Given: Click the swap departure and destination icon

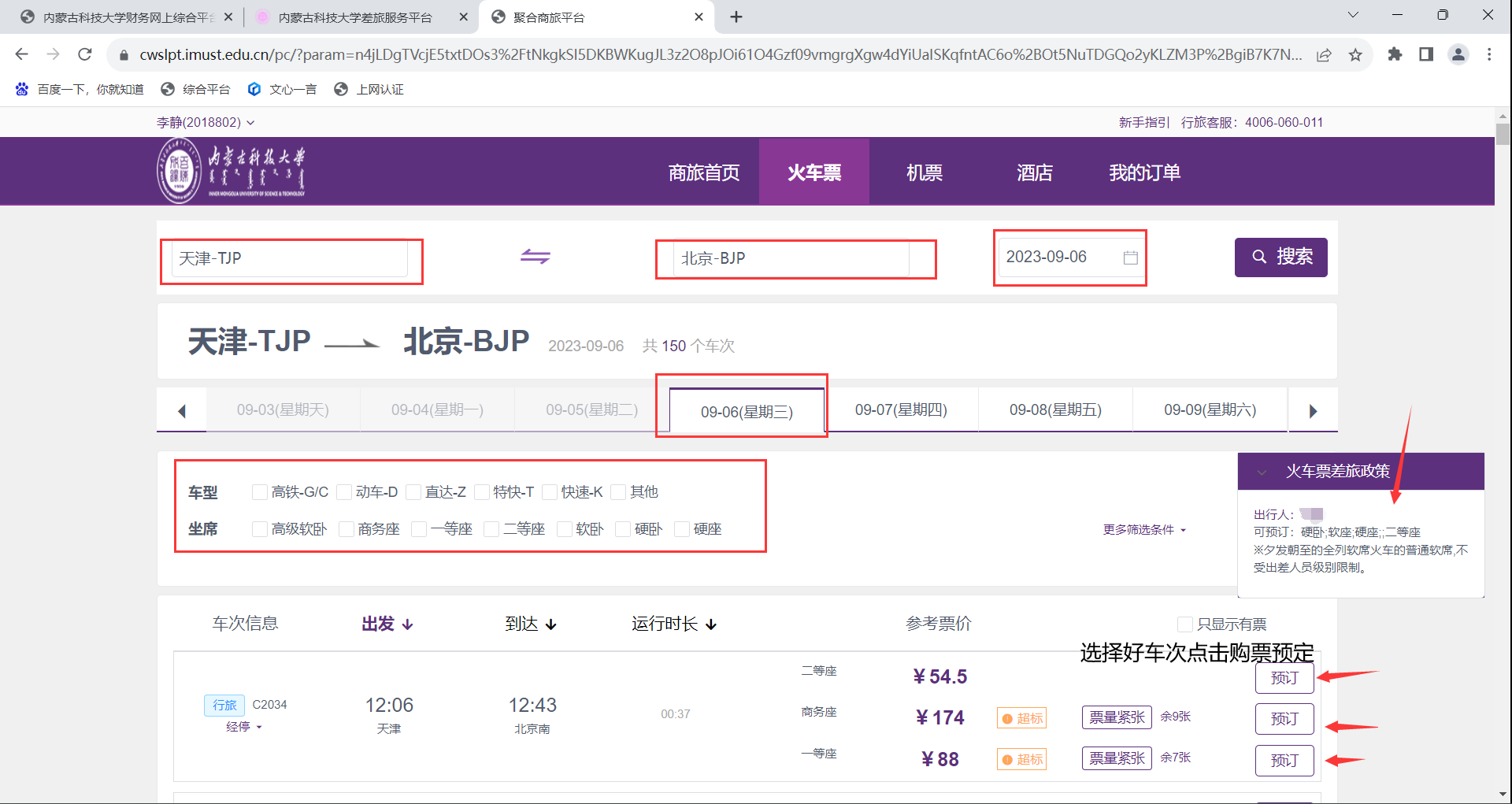Looking at the screenshot, I should click(535, 257).
